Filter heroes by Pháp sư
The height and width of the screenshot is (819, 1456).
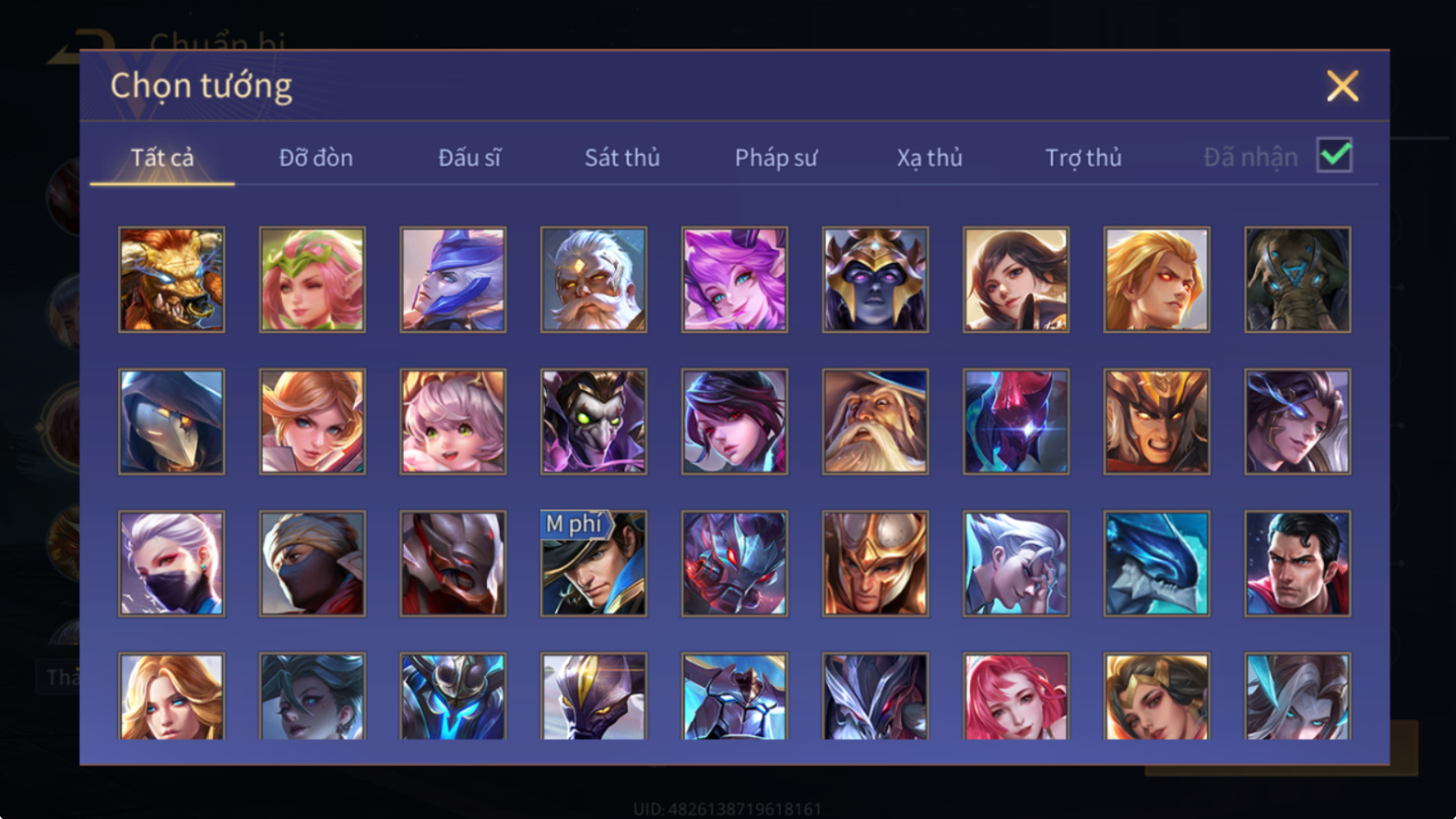tap(776, 158)
